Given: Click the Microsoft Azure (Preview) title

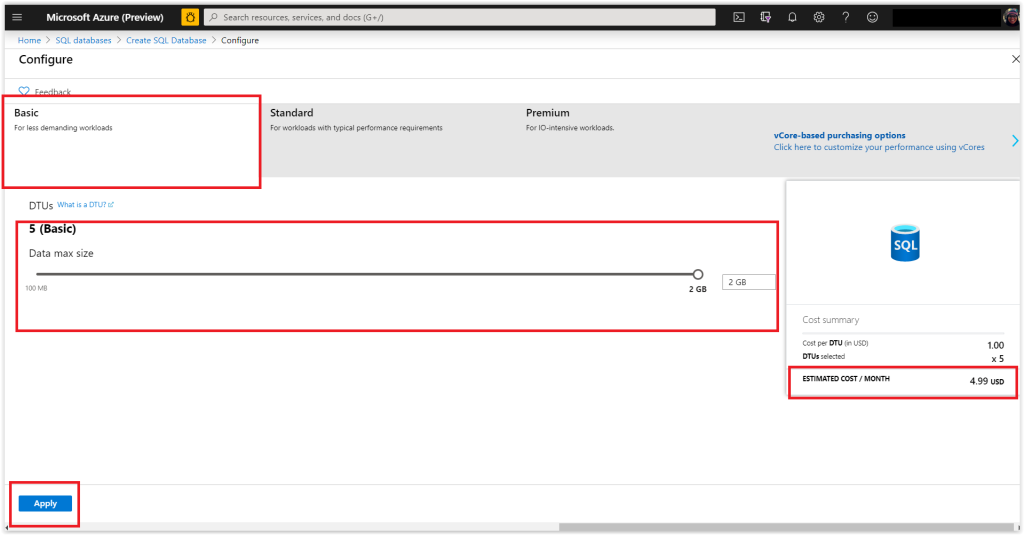Looking at the screenshot, I should pos(104,18).
